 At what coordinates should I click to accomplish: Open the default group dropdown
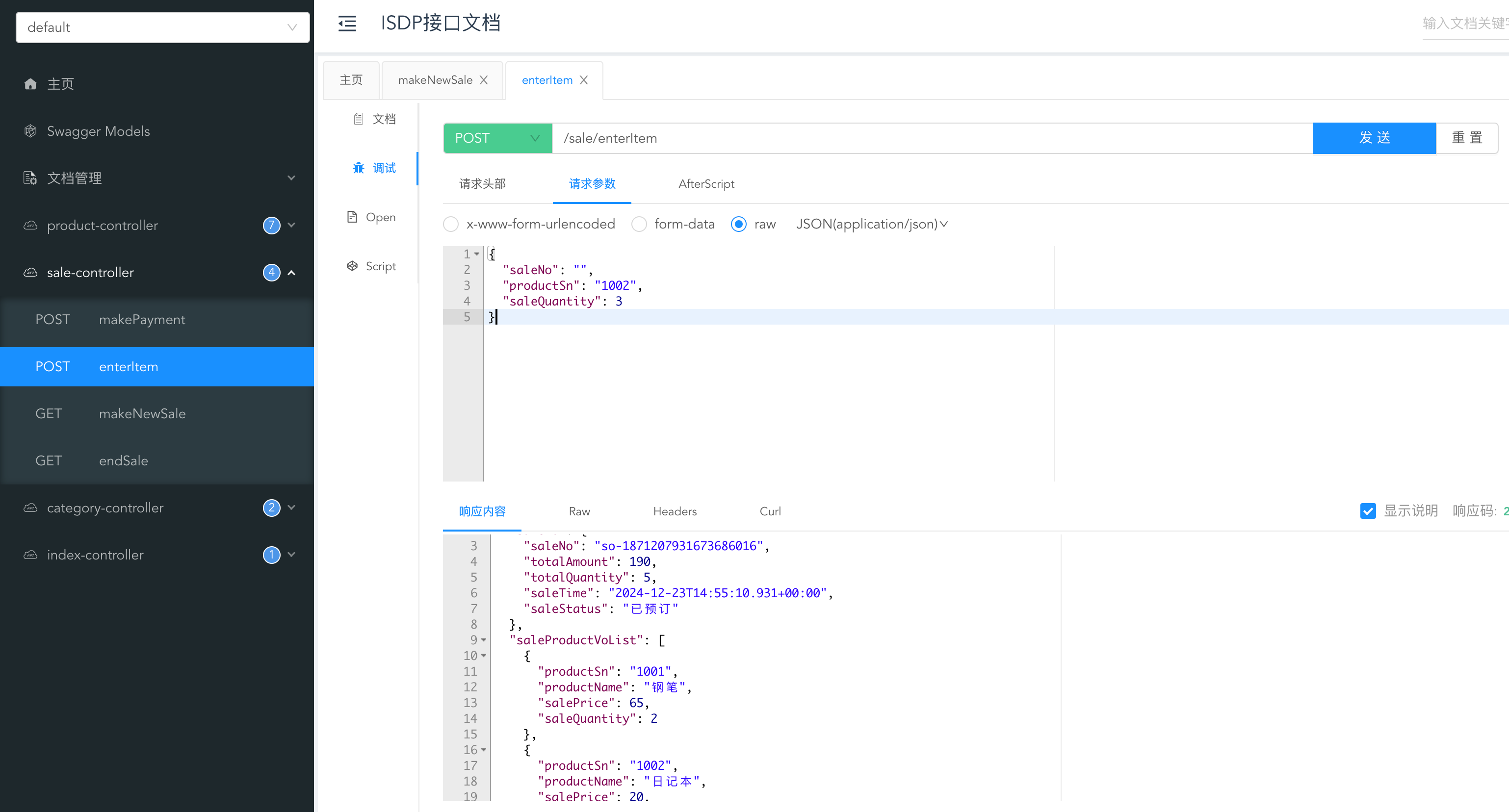[163, 27]
